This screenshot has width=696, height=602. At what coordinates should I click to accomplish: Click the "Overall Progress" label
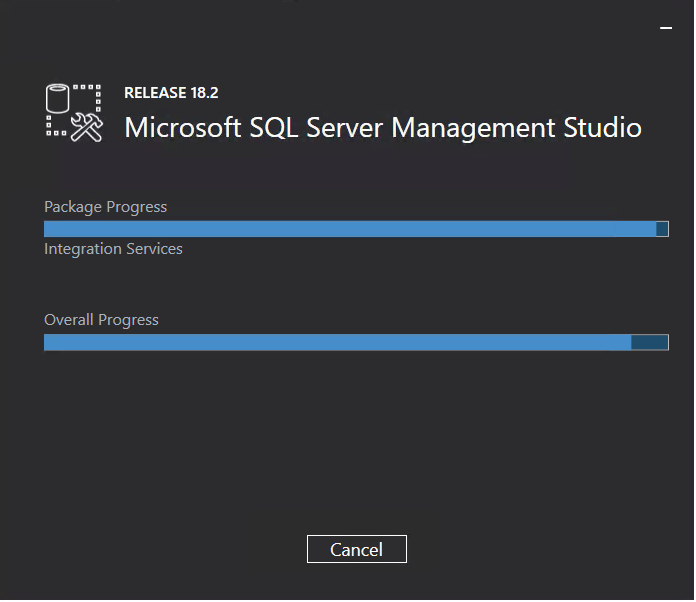102,321
